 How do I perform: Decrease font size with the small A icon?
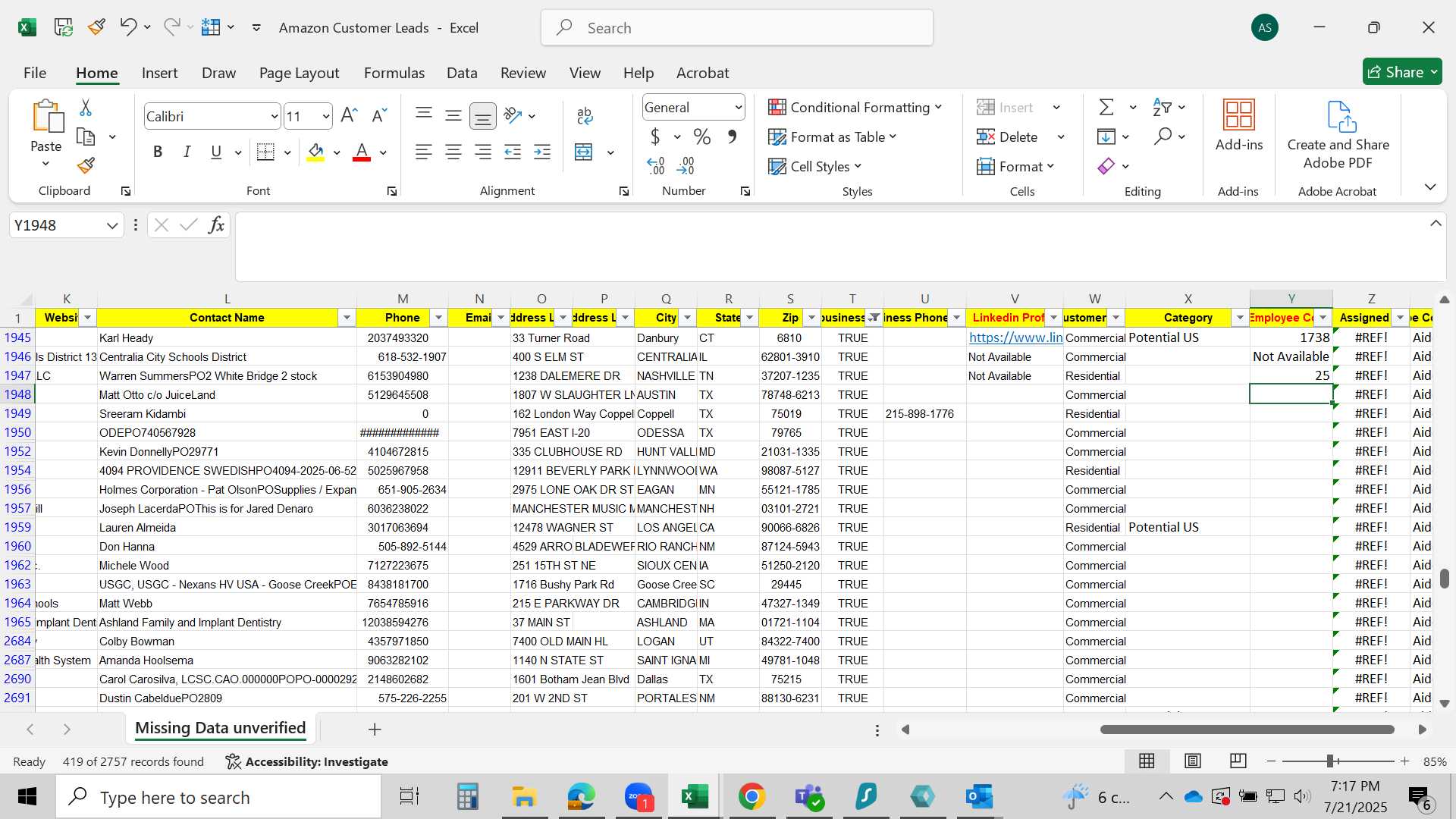click(x=379, y=115)
